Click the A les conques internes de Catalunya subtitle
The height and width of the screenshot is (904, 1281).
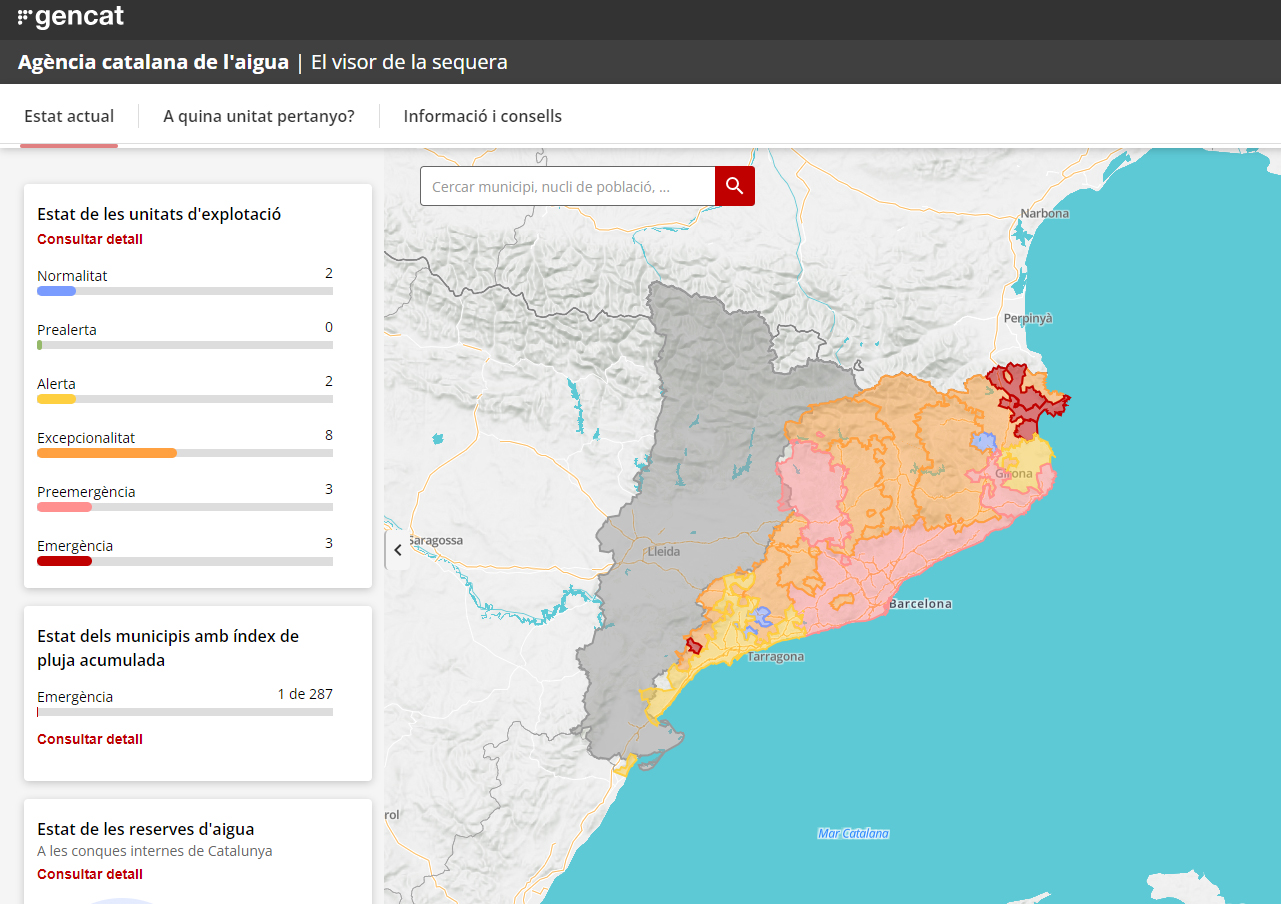tap(155, 851)
